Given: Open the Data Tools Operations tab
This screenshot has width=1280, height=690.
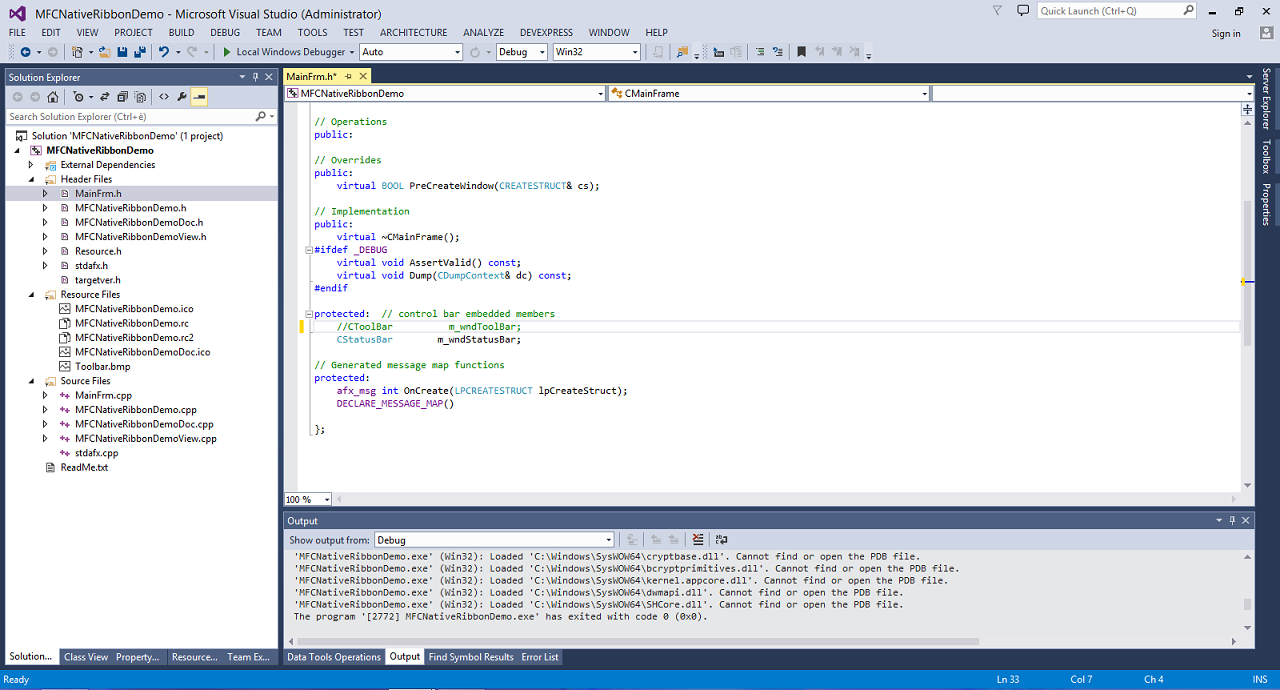Looking at the screenshot, I should tap(334, 657).
